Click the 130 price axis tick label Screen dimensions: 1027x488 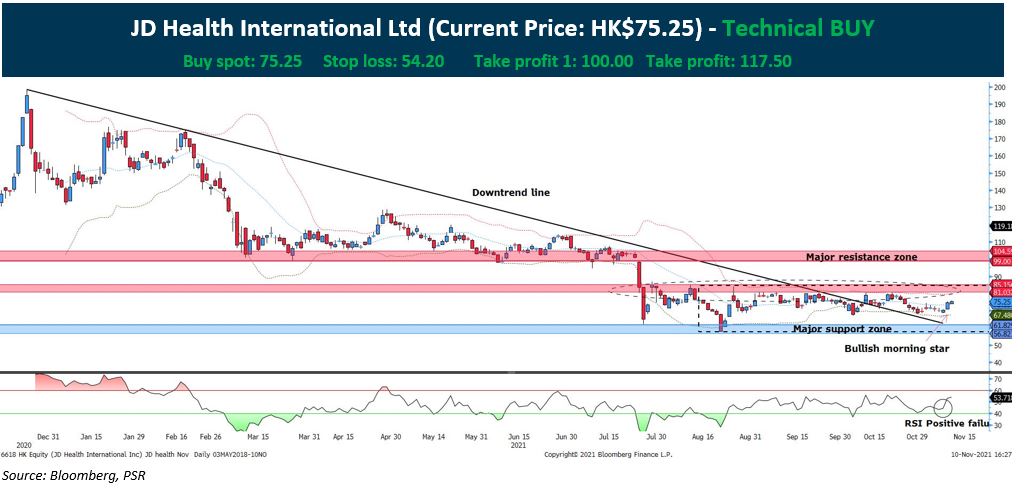[999, 208]
